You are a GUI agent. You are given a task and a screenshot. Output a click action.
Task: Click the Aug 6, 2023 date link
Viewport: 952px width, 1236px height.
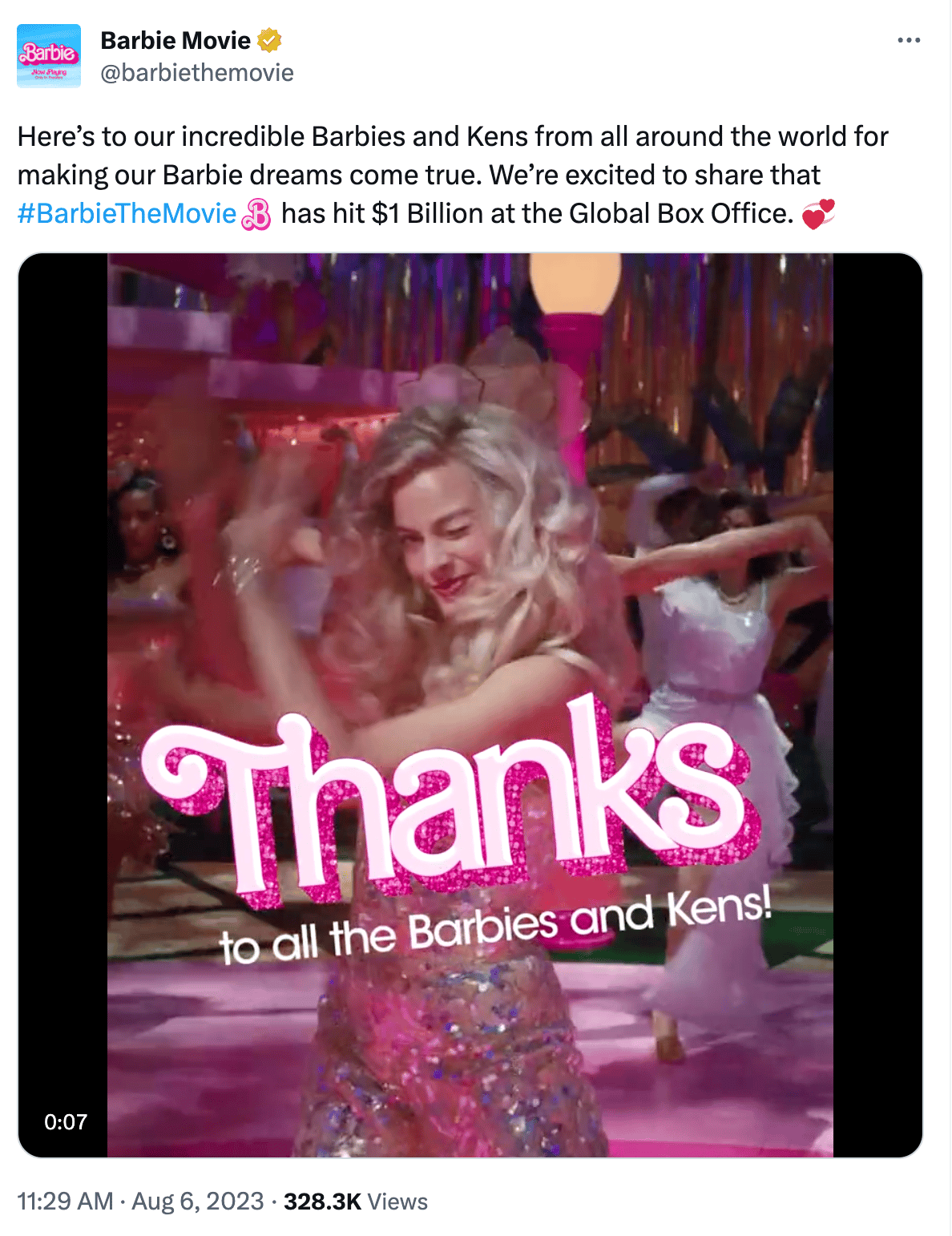(198, 1202)
